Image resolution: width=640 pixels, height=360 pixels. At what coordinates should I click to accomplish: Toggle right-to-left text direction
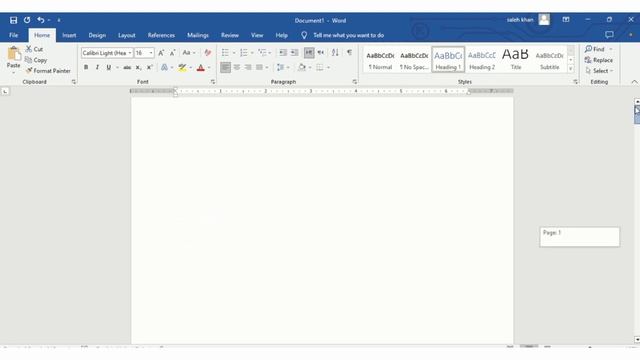[x=321, y=53]
